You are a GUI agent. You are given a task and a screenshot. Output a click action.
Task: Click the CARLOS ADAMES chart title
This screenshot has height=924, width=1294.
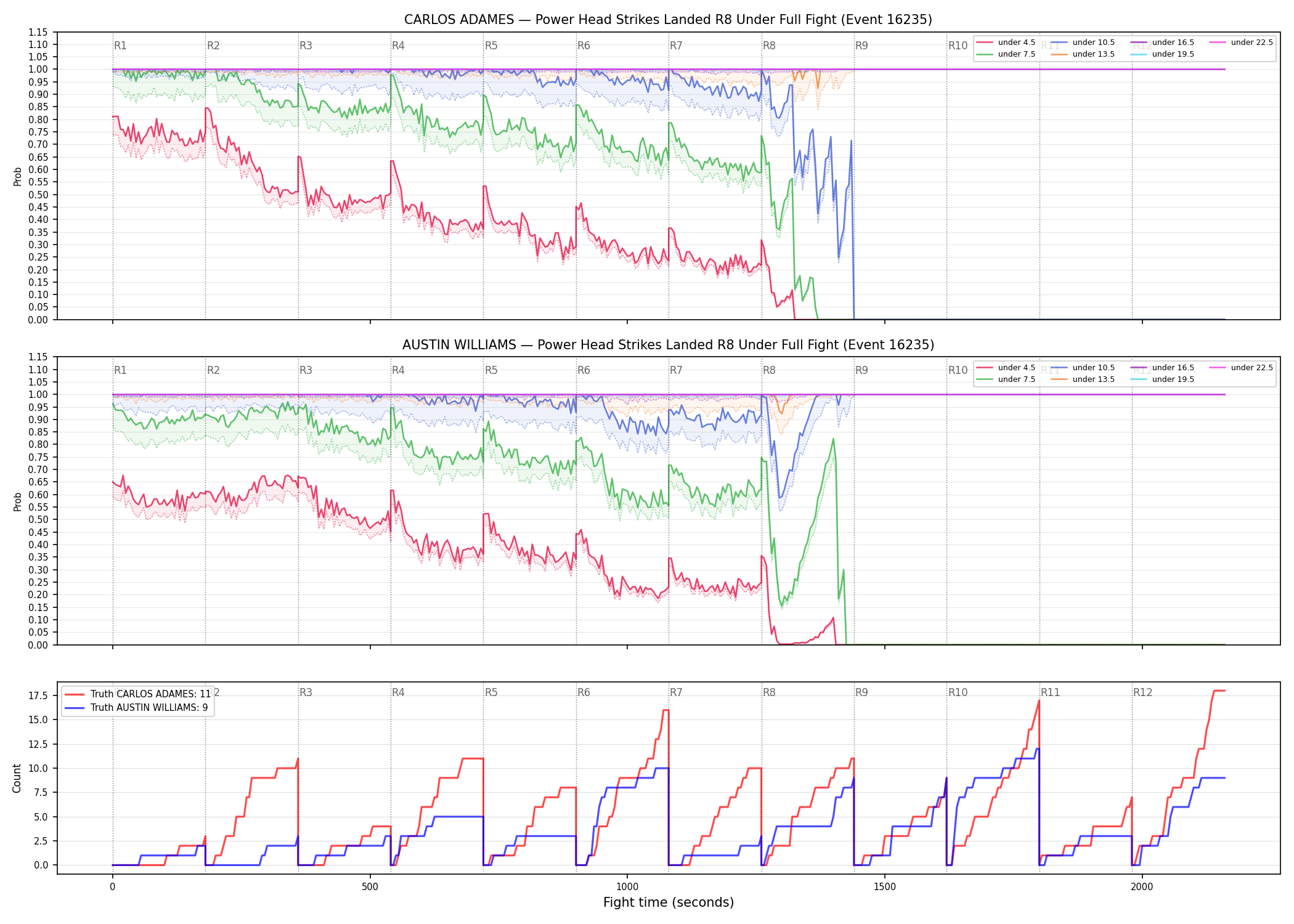668,20
